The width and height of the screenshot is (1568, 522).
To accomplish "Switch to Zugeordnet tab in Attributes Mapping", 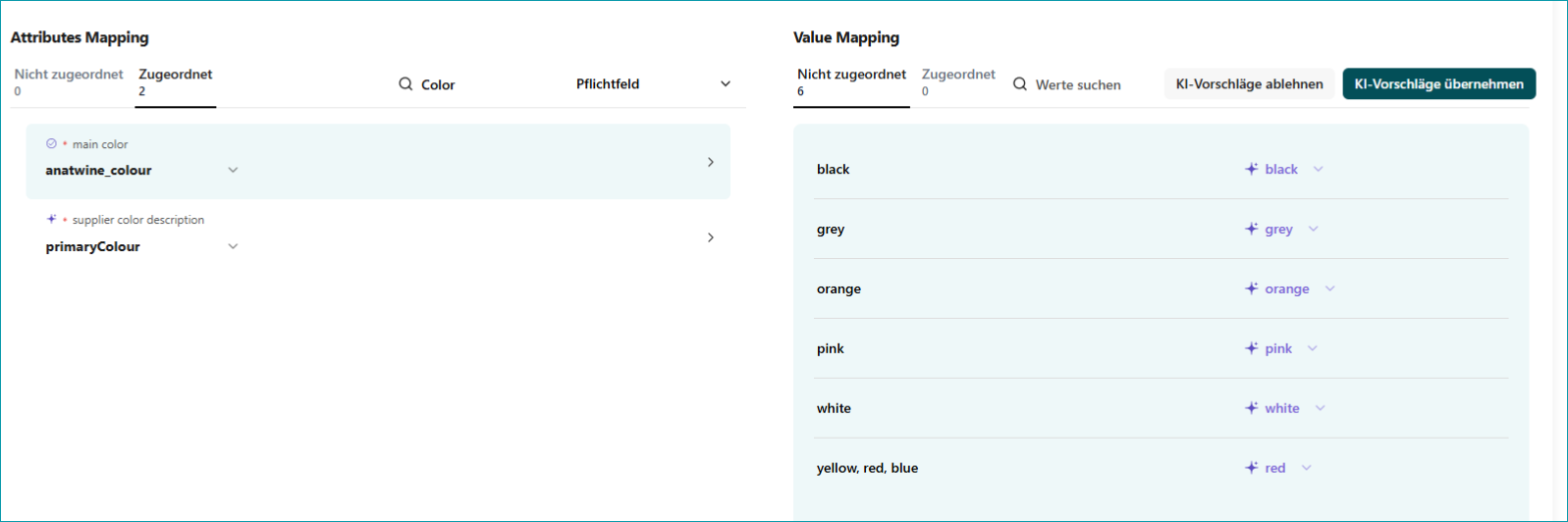I will point(176,82).
